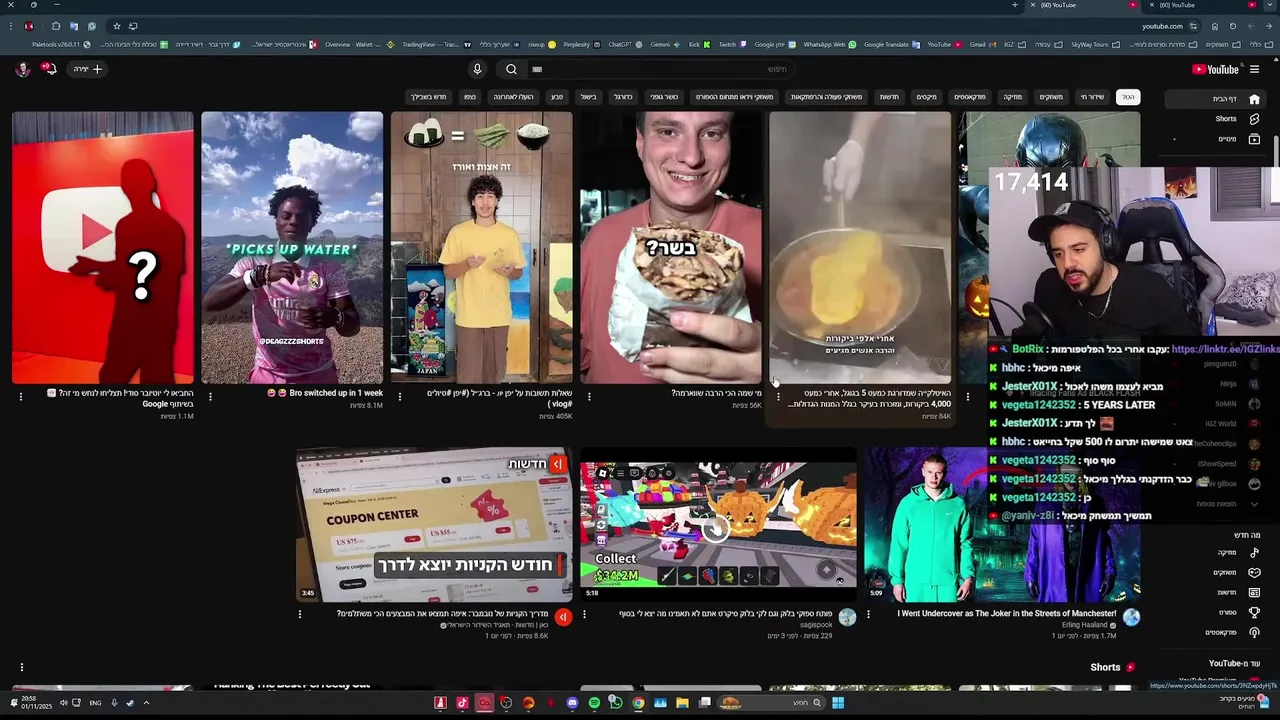
Task: Click the browser bookmark star icon
Action: click(x=116, y=26)
